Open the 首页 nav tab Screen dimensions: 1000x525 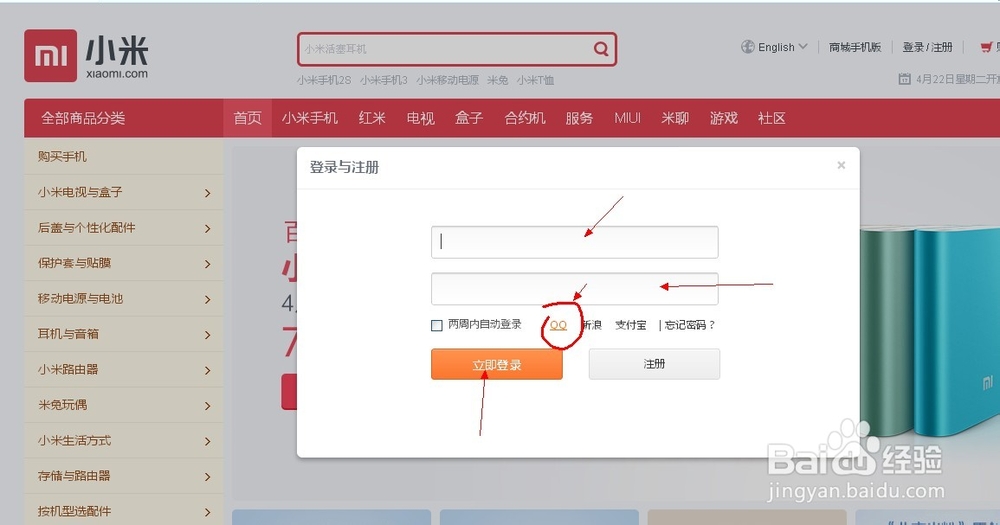(247, 118)
